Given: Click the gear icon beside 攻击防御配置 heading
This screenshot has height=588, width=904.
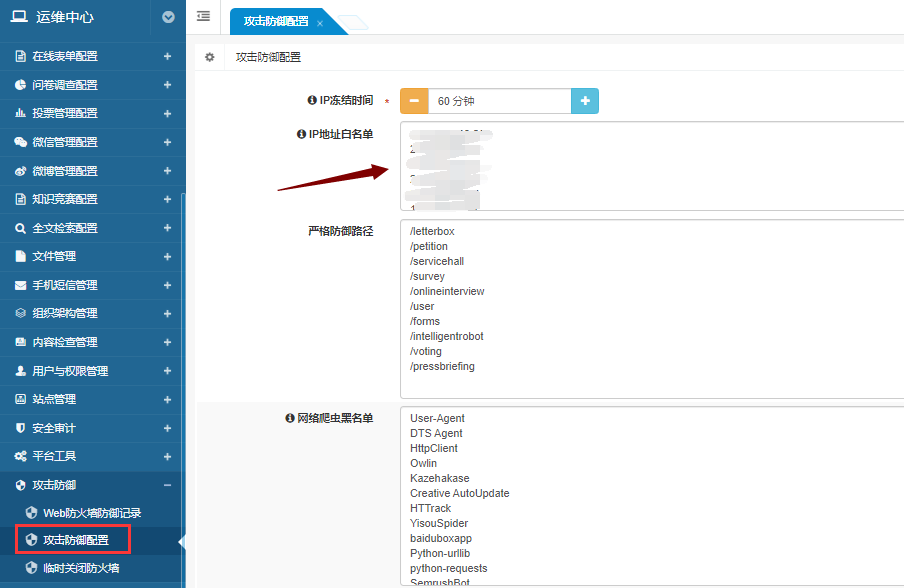Looking at the screenshot, I should click(x=210, y=57).
